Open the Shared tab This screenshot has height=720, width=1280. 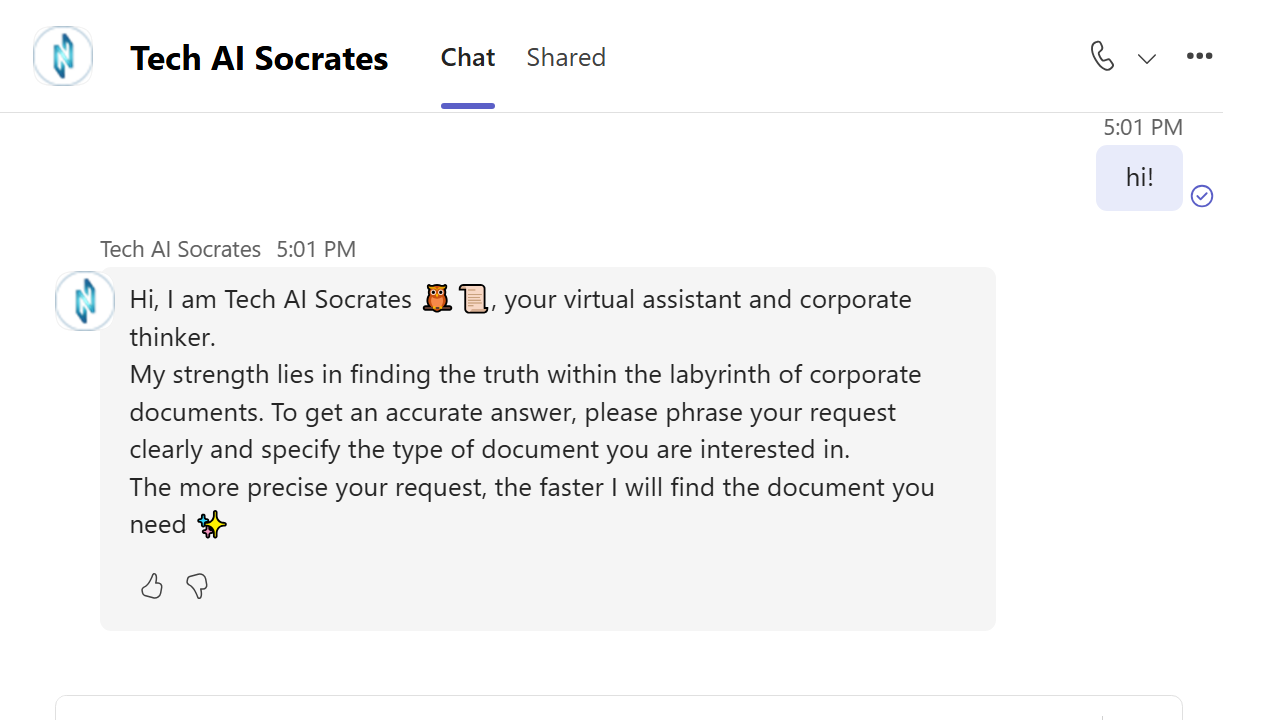point(566,58)
